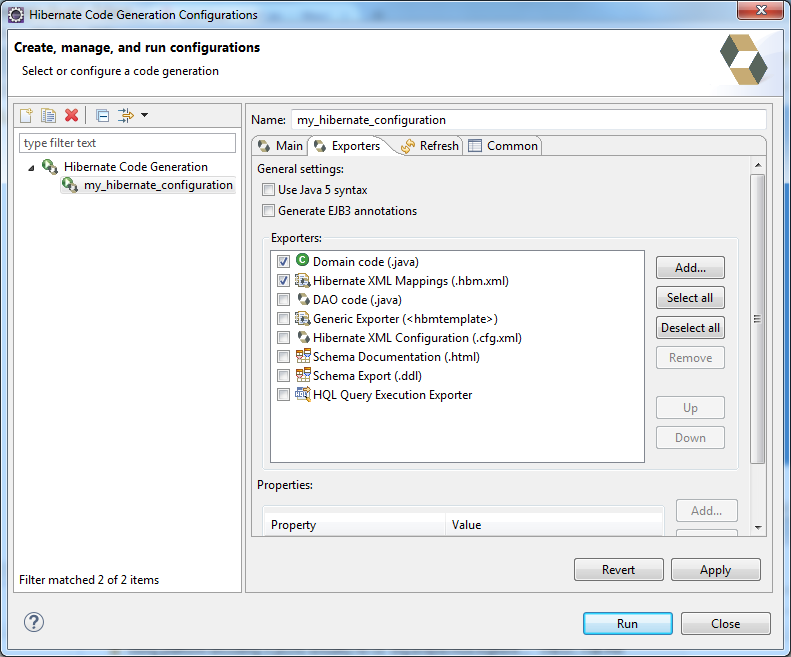Screen dimensions: 791x657
Task: Switch to the Main tab
Action: (x=280, y=146)
